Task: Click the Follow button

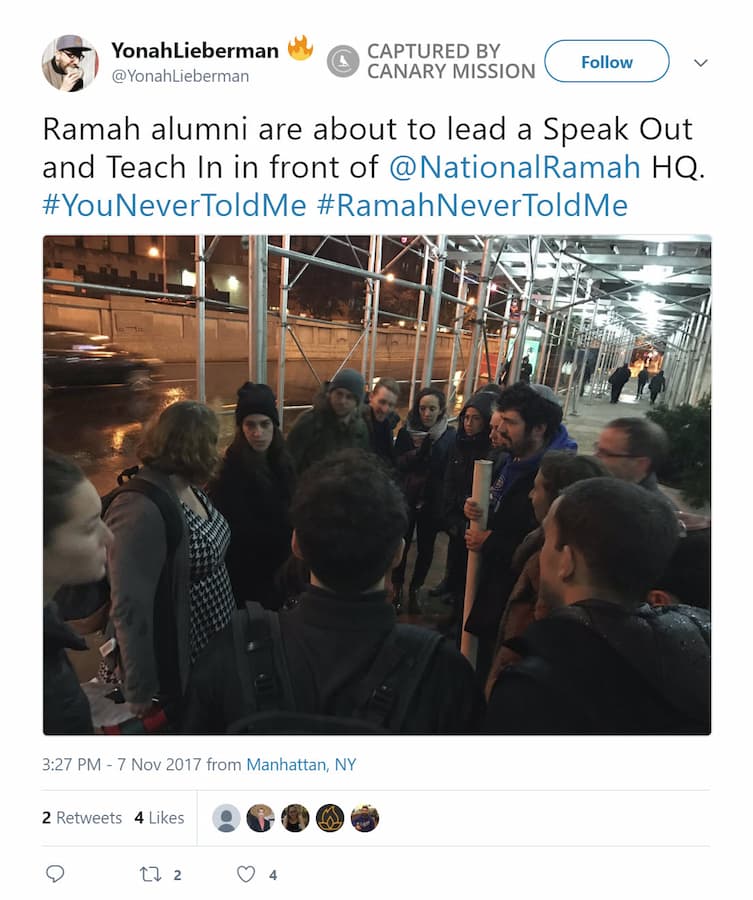Action: [606, 61]
